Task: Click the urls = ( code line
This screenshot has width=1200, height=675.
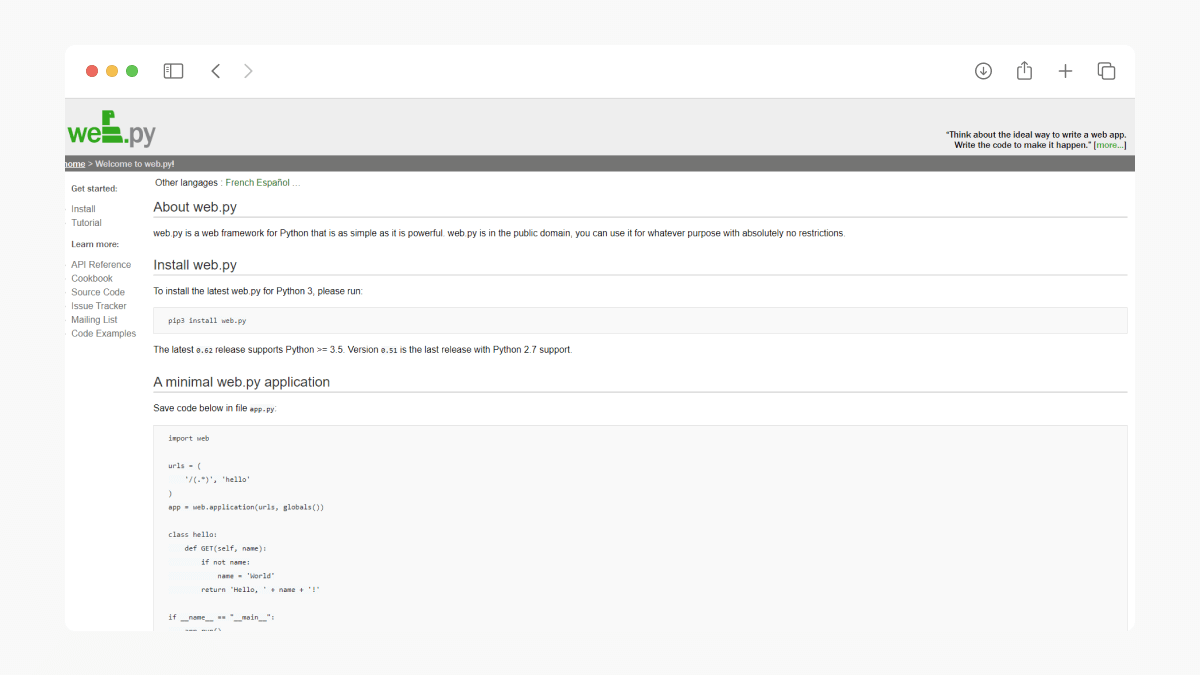Action: point(185,465)
